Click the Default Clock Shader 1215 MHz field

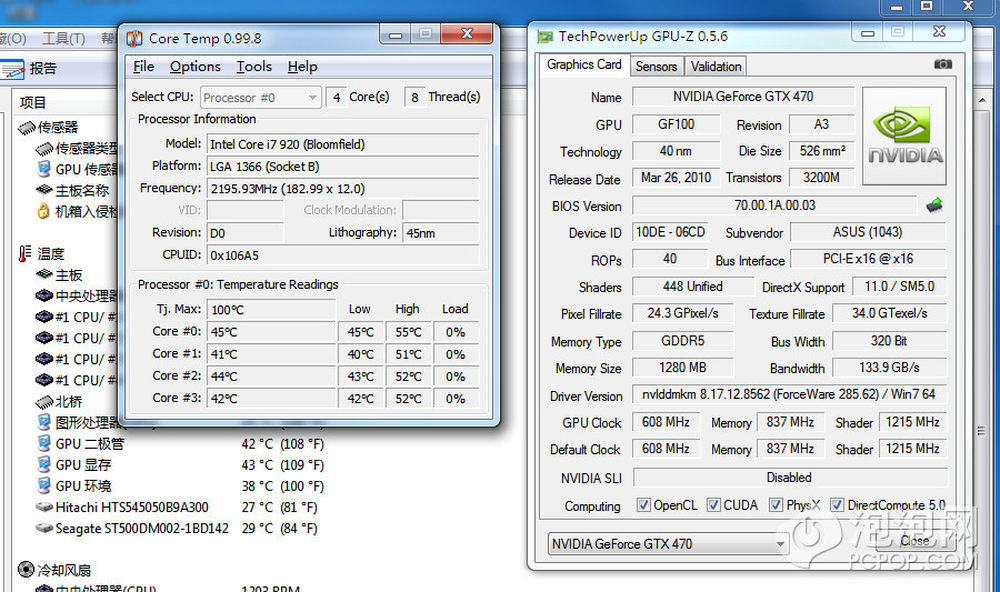tap(912, 449)
